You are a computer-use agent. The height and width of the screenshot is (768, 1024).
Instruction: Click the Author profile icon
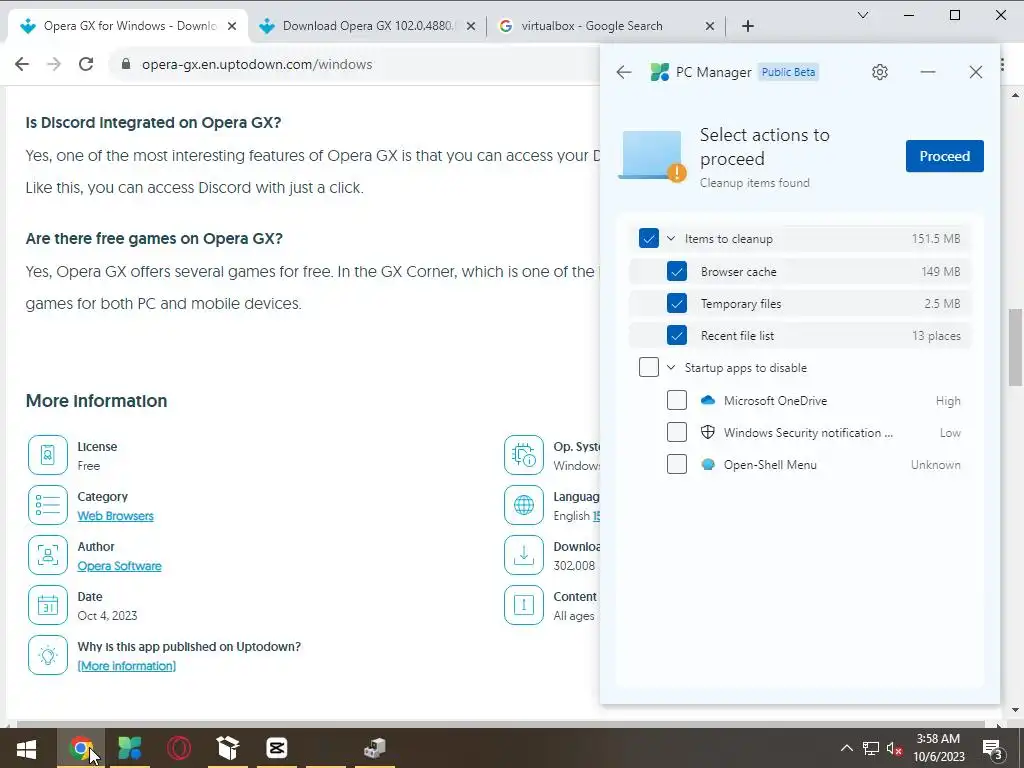pos(48,555)
